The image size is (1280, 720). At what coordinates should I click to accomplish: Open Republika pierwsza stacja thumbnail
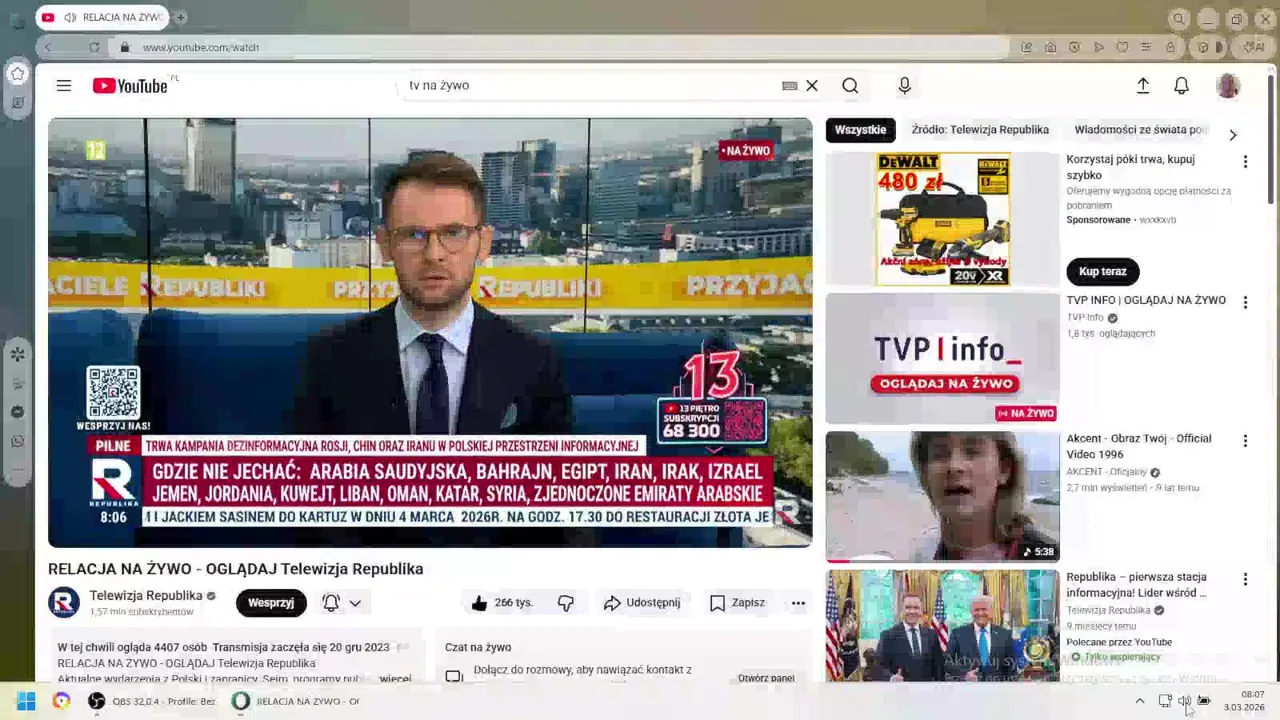point(942,626)
